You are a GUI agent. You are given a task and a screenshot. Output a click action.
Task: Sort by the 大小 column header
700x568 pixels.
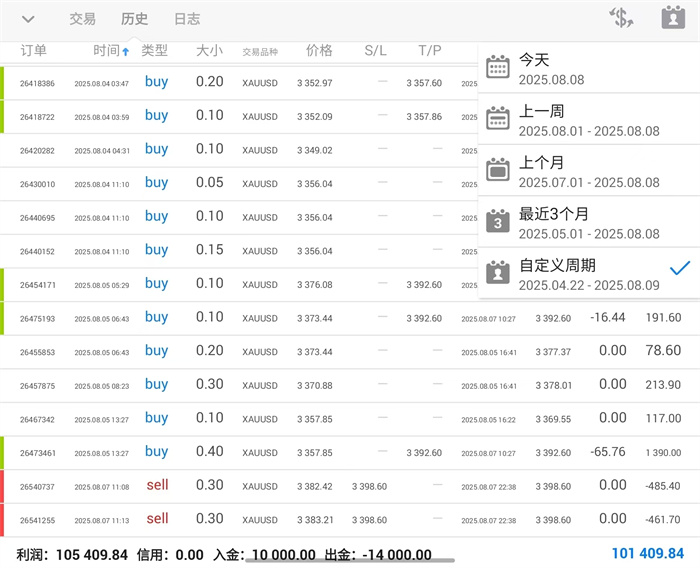(209, 50)
